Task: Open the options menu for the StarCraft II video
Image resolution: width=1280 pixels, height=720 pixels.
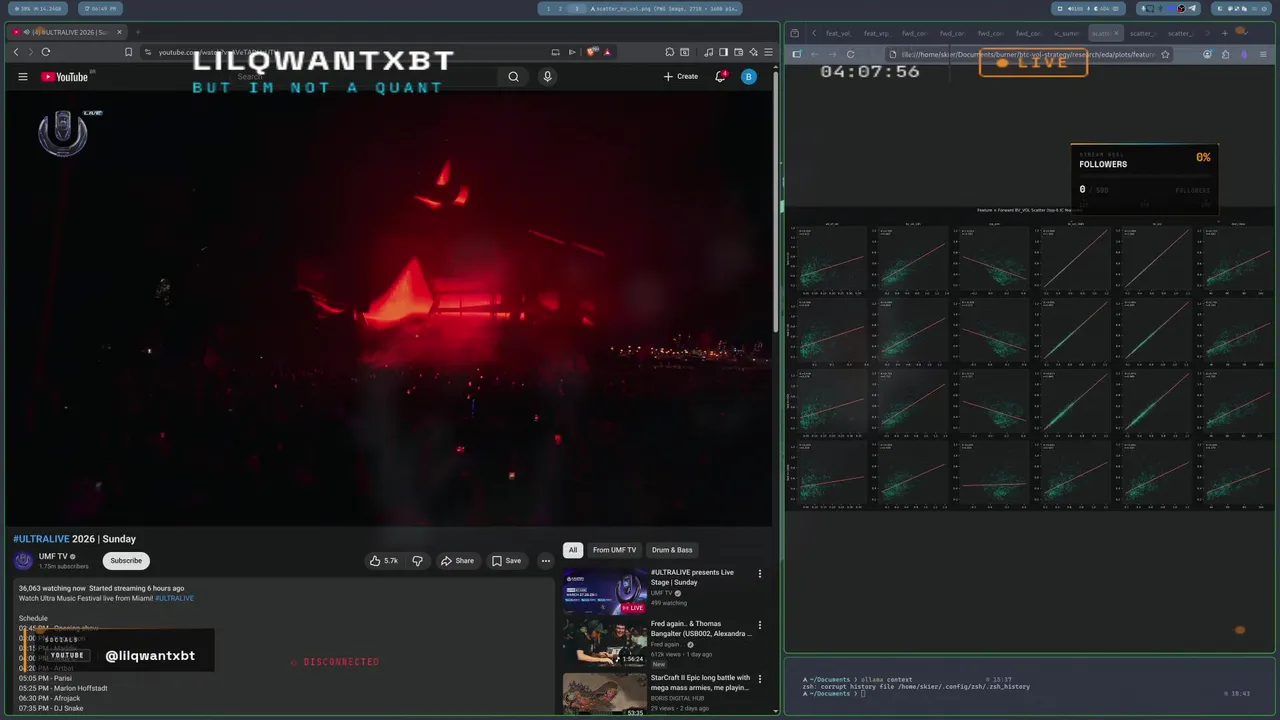Action: click(759, 678)
